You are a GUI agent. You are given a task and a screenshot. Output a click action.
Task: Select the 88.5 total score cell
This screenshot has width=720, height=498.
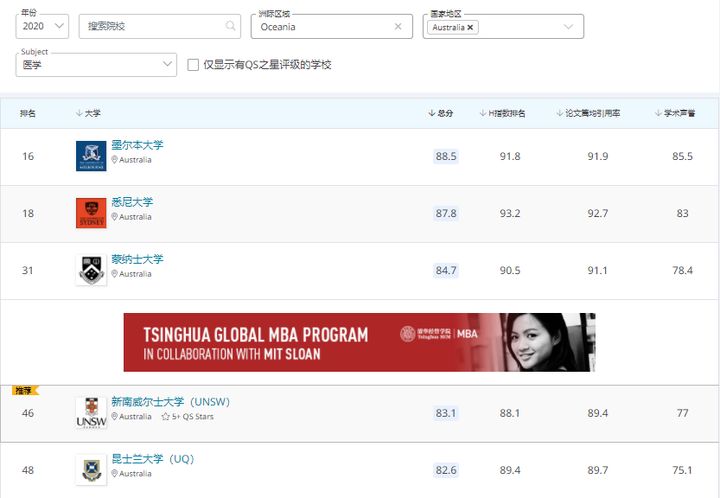point(446,156)
